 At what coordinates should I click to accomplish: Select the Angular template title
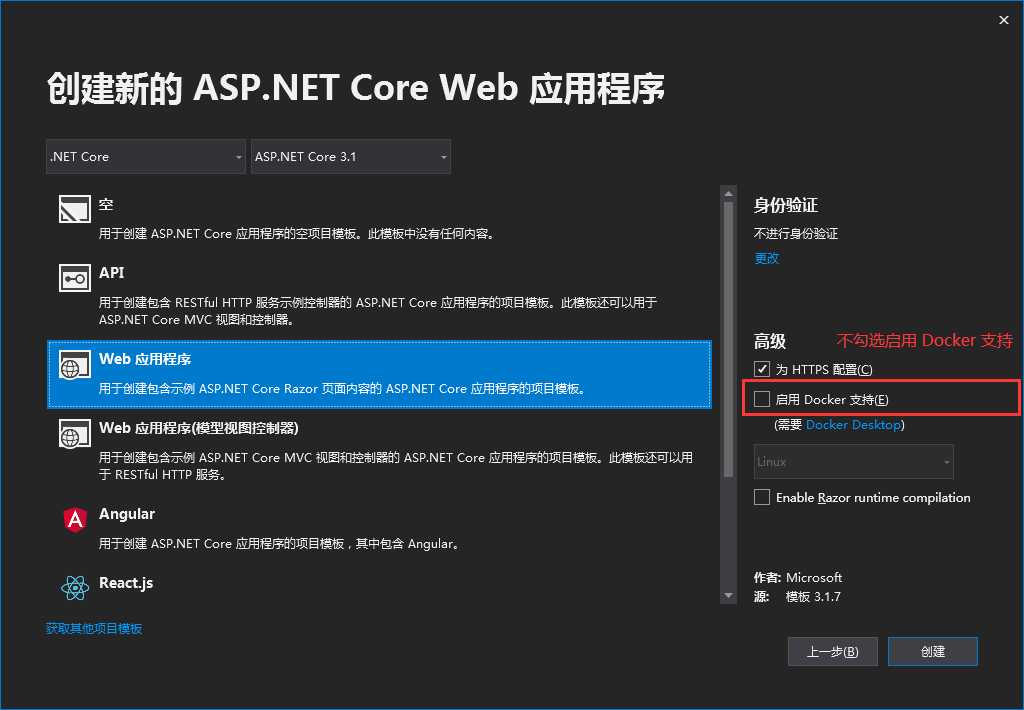pyautogui.click(x=127, y=514)
